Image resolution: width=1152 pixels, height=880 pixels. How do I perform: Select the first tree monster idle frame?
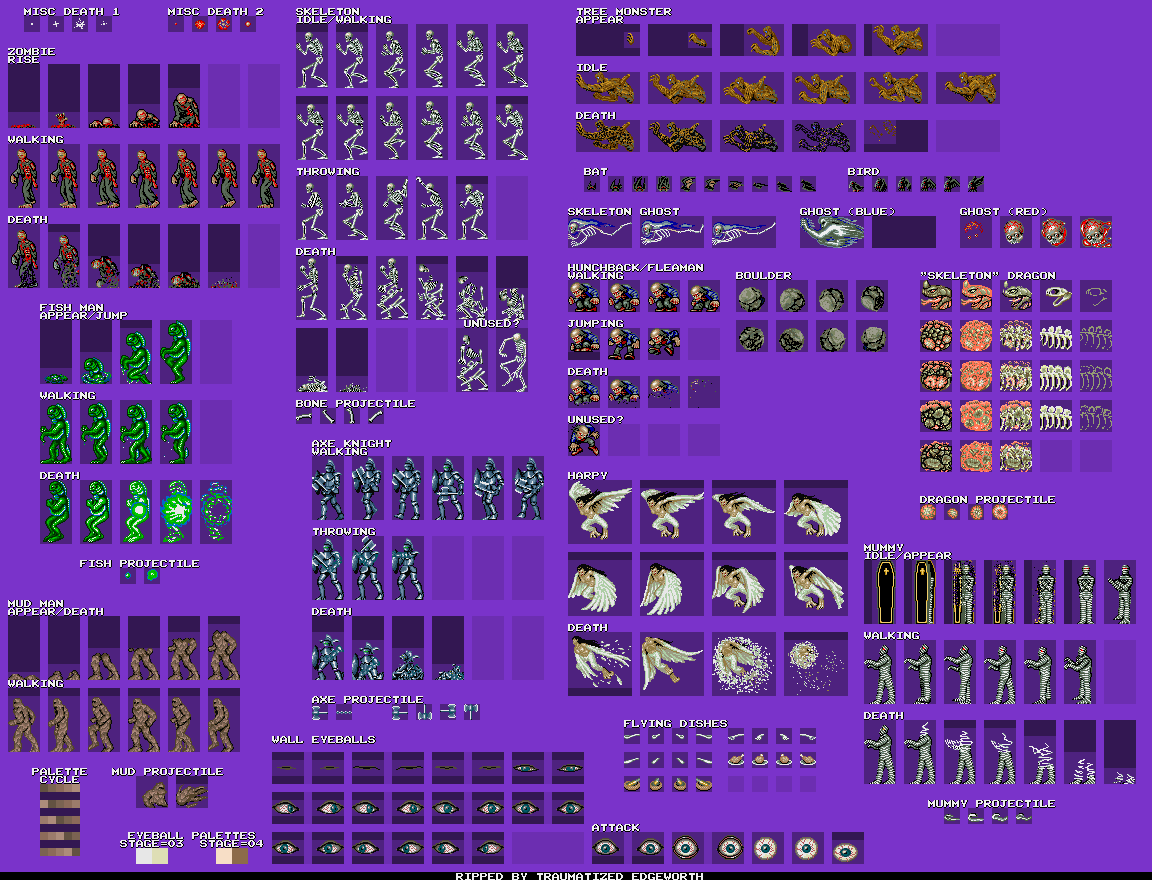[608, 88]
